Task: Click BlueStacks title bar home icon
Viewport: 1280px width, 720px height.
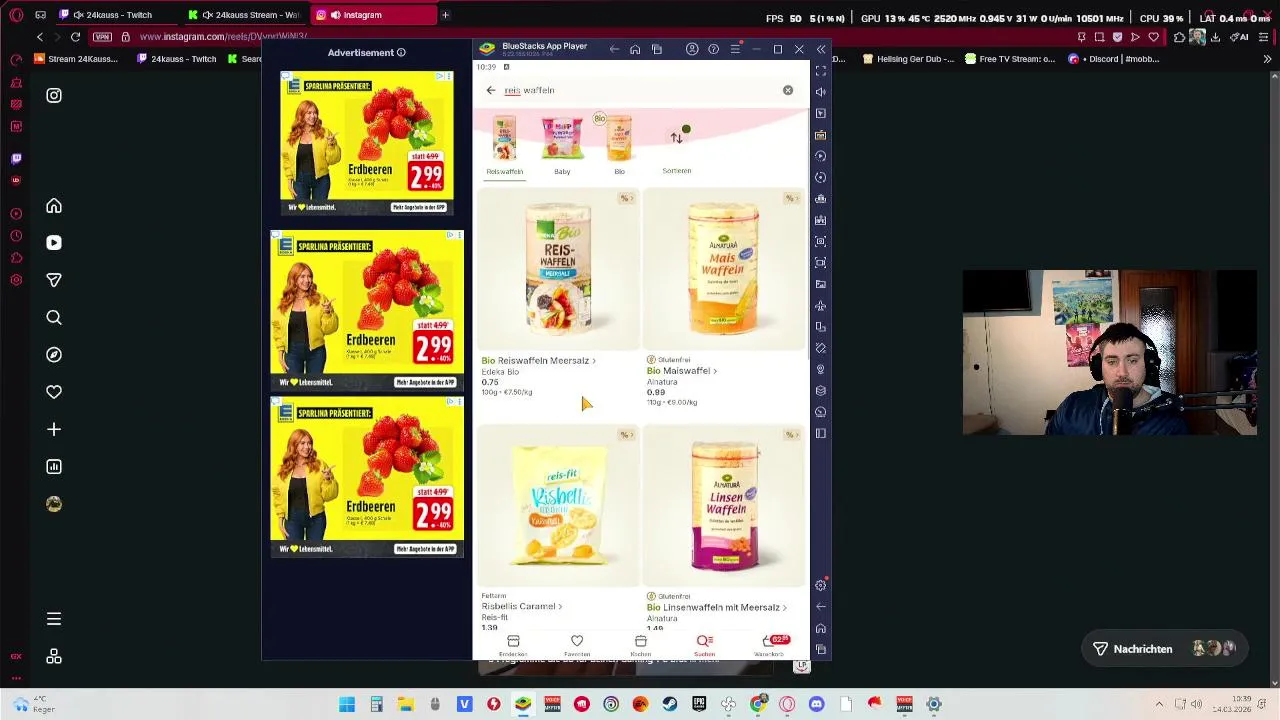Action: [x=635, y=49]
